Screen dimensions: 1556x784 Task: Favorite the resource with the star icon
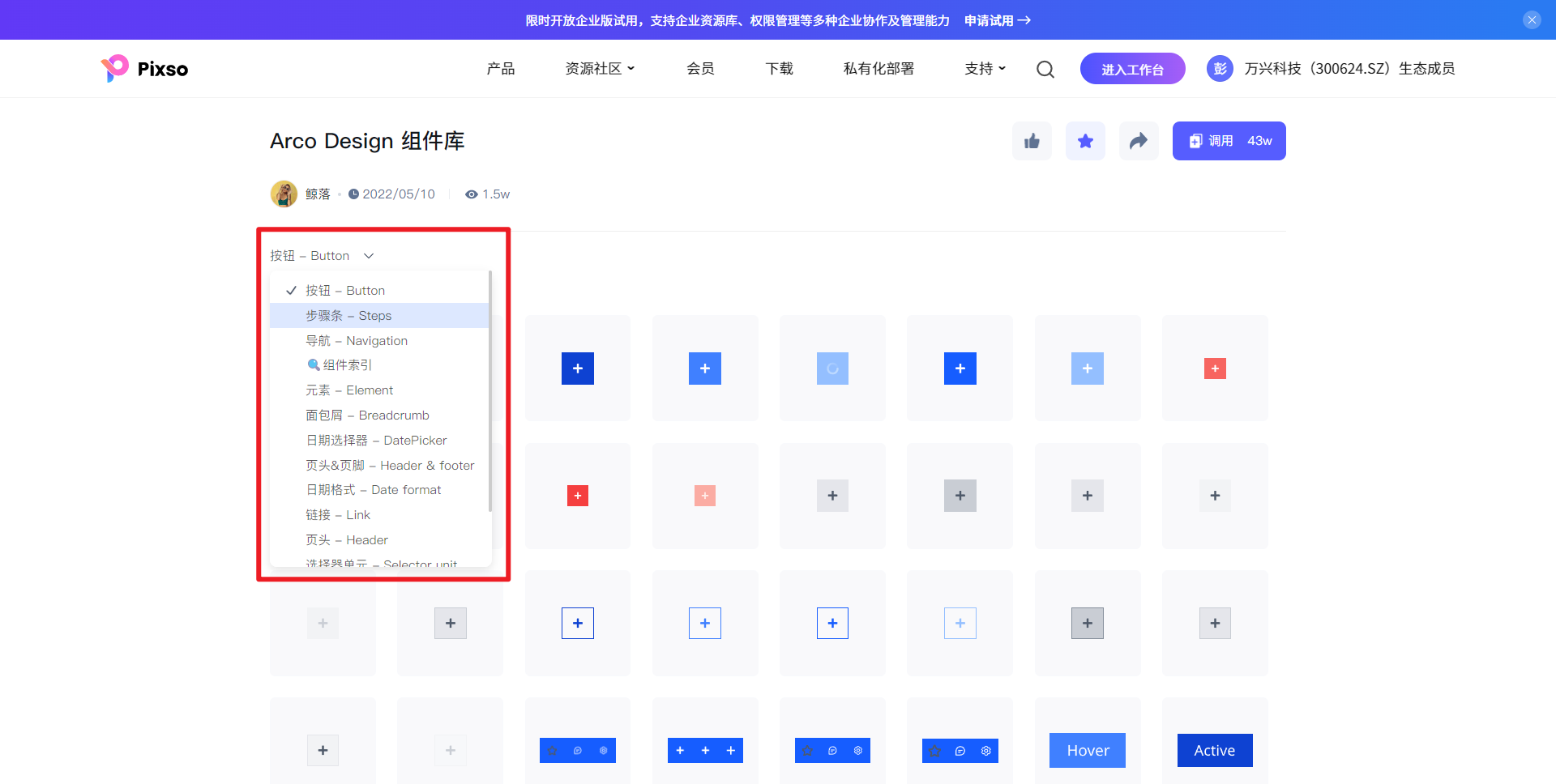1085,141
